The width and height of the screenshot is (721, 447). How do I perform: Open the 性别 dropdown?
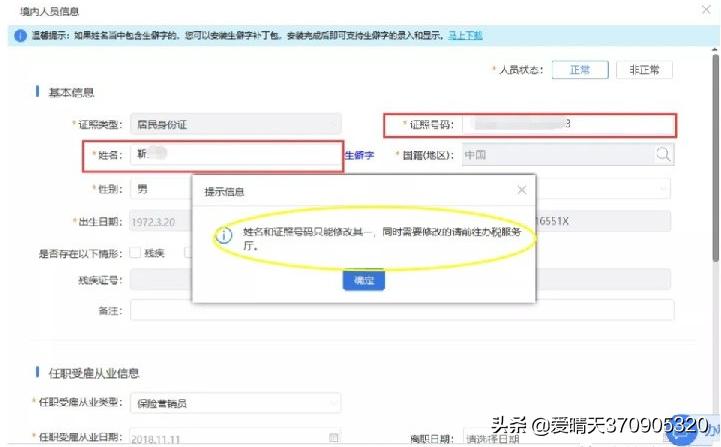[161, 189]
